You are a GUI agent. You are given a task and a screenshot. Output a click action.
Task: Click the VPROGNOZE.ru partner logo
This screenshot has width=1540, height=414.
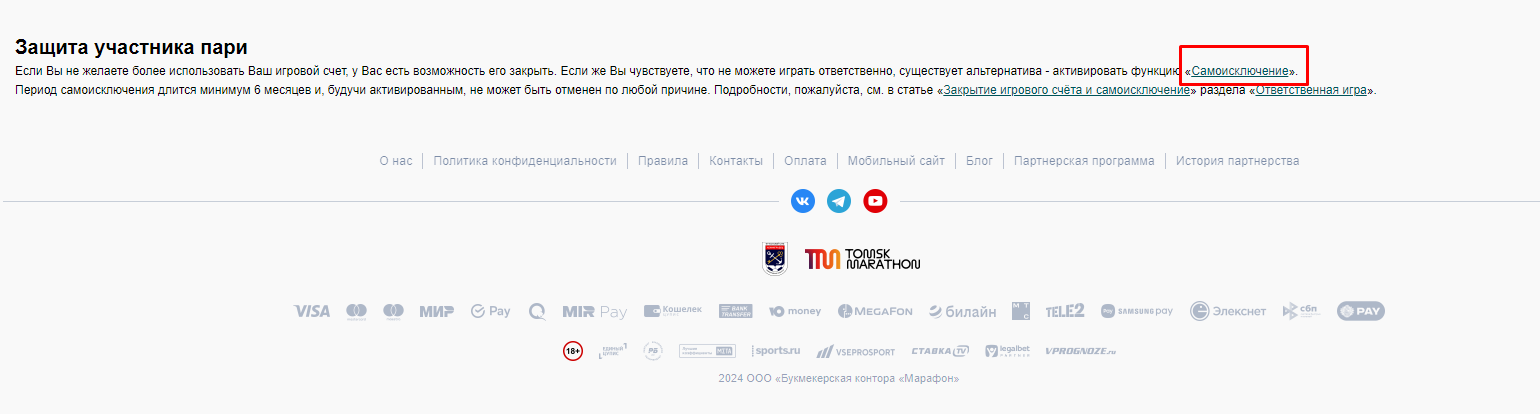click(x=1080, y=351)
